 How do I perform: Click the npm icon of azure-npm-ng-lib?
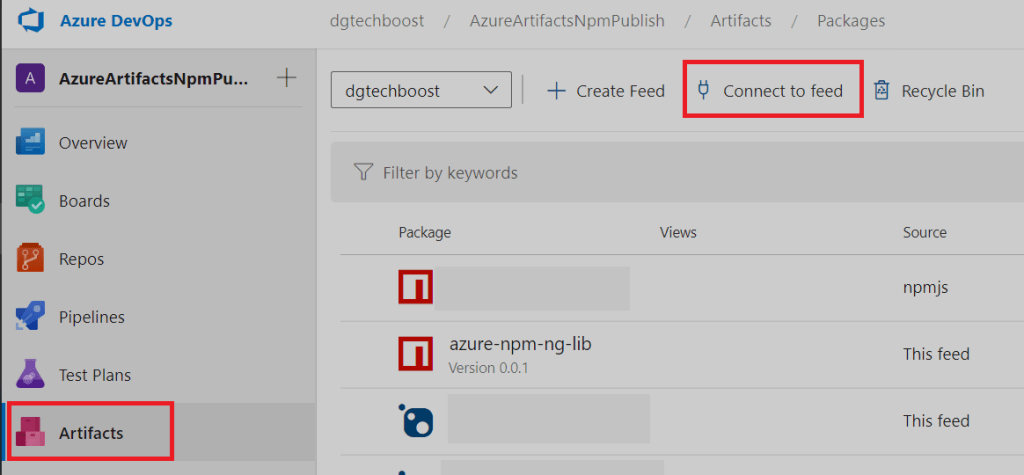click(x=415, y=353)
